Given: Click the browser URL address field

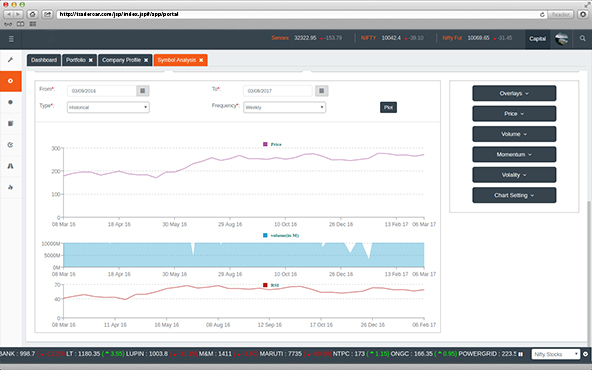Looking at the screenshot, I should [298, 14].
